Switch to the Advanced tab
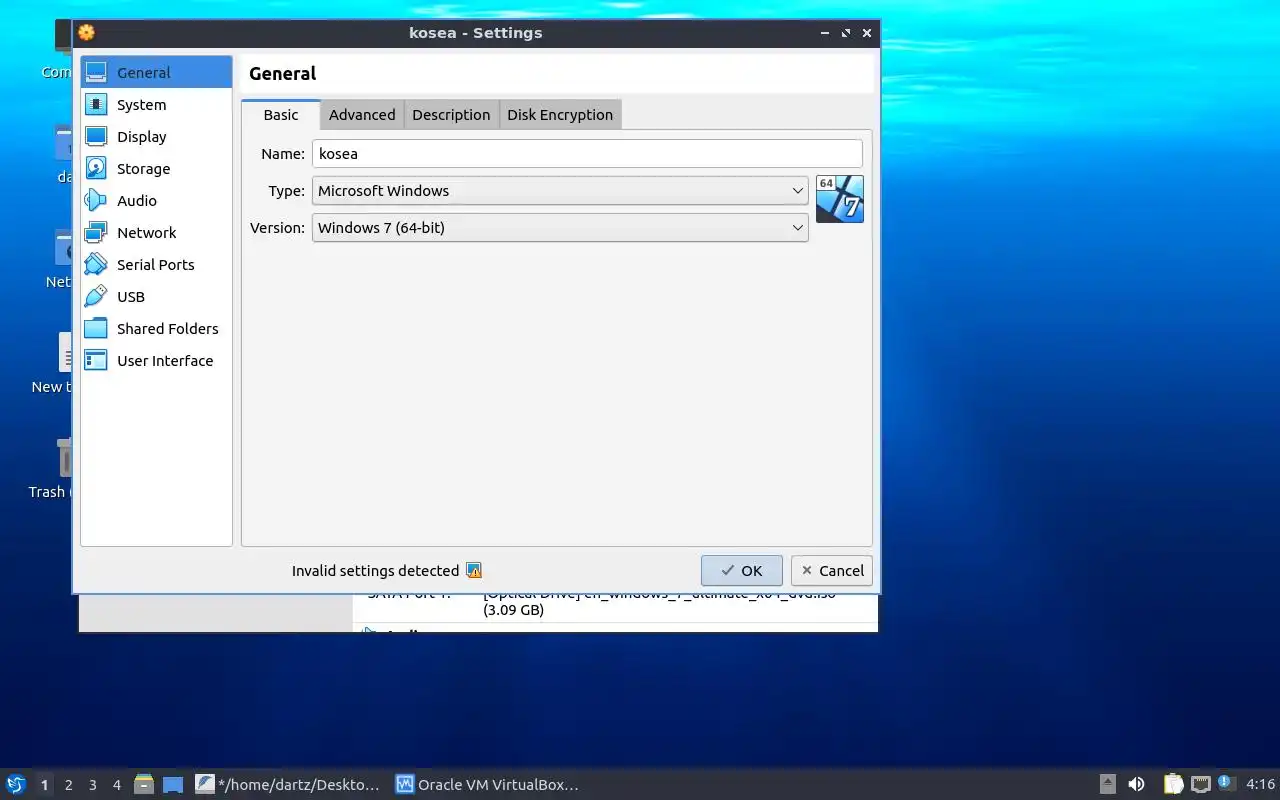 [x=362, y=115]
